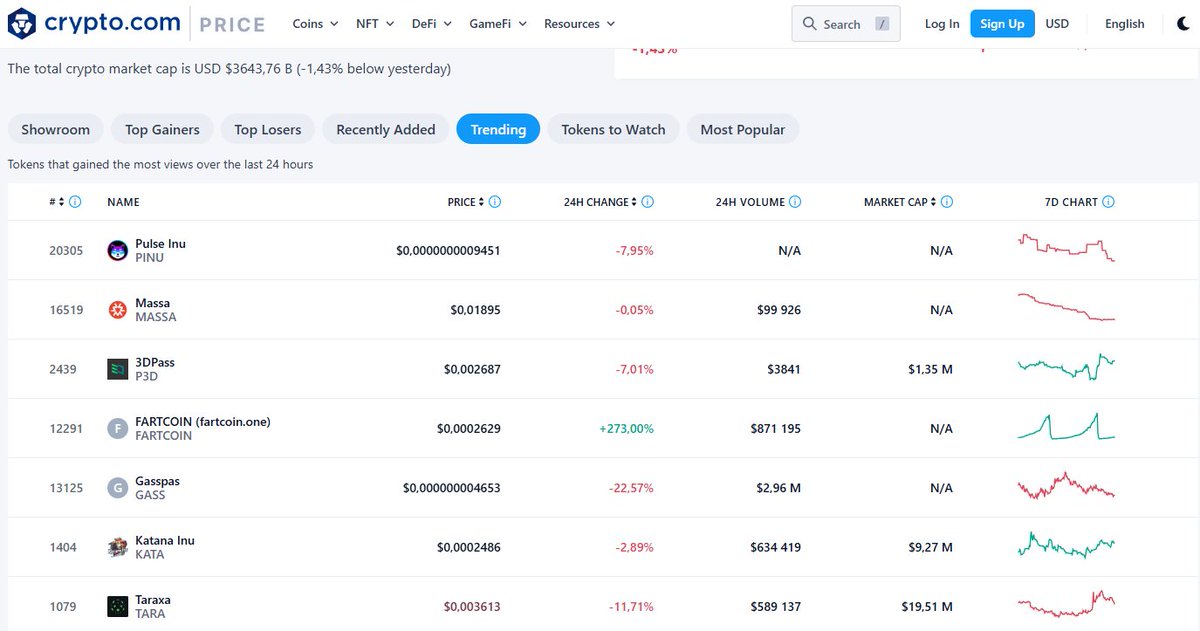Viewport: 1200px width, 631px height.
Task: Expand the Coins dropdown menu
Action: 314,24
